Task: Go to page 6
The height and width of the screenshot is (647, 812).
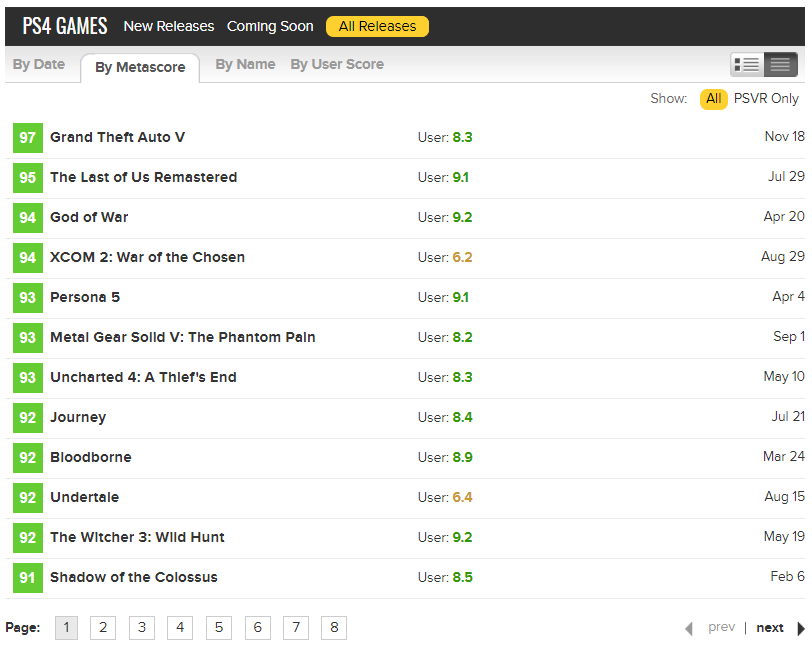Action: pyautogui.click(x=258, y=628)
